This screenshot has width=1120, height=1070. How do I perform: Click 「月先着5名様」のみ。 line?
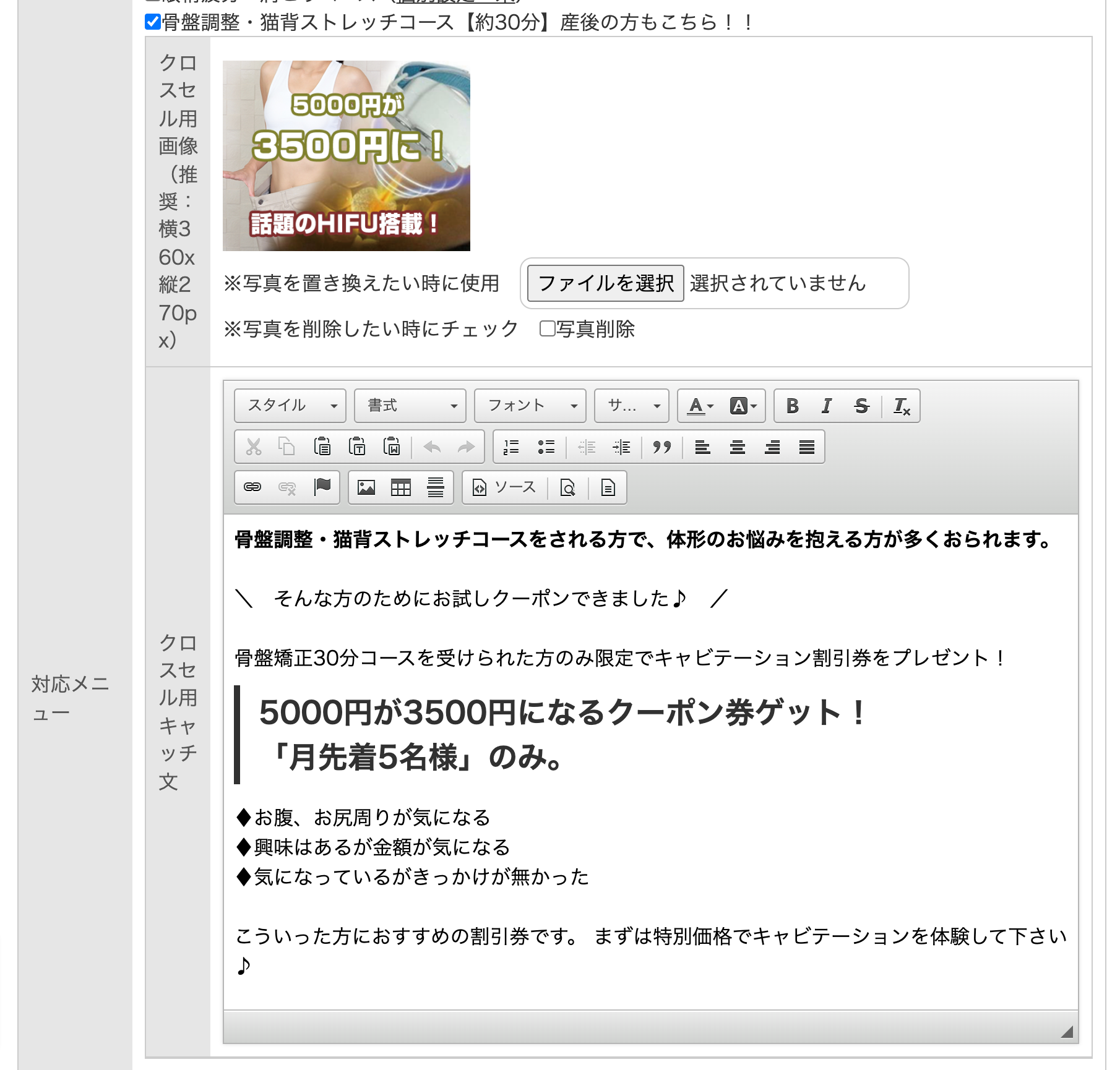coord(417,757)
